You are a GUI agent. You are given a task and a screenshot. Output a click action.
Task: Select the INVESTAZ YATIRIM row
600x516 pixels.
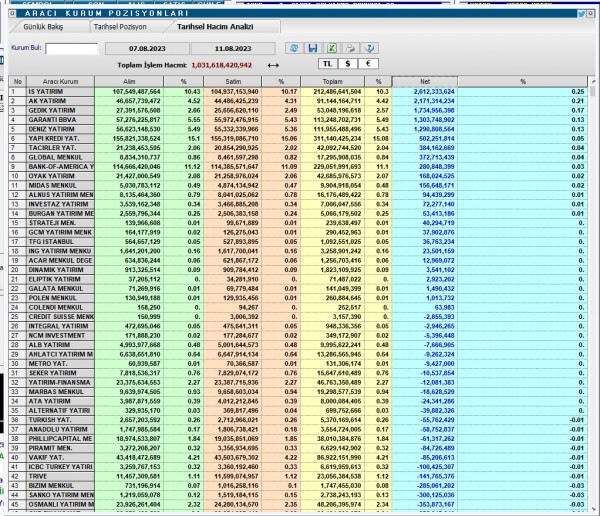[x=298, y=204]
